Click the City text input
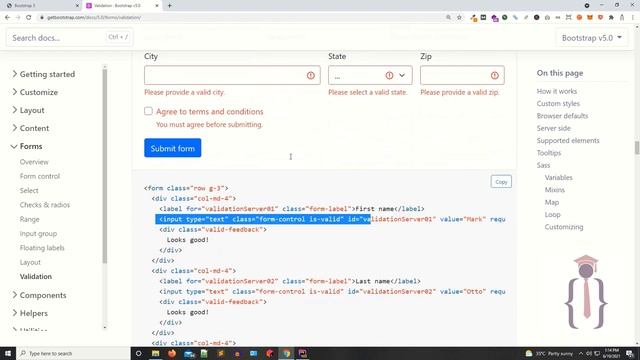 click(x=232, y=75)
